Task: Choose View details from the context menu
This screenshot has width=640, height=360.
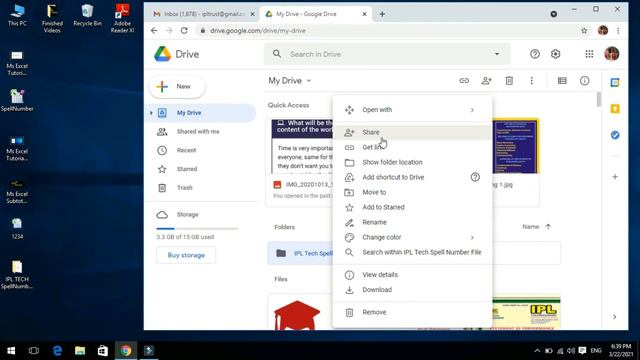Action: click(x=412, y=275)
